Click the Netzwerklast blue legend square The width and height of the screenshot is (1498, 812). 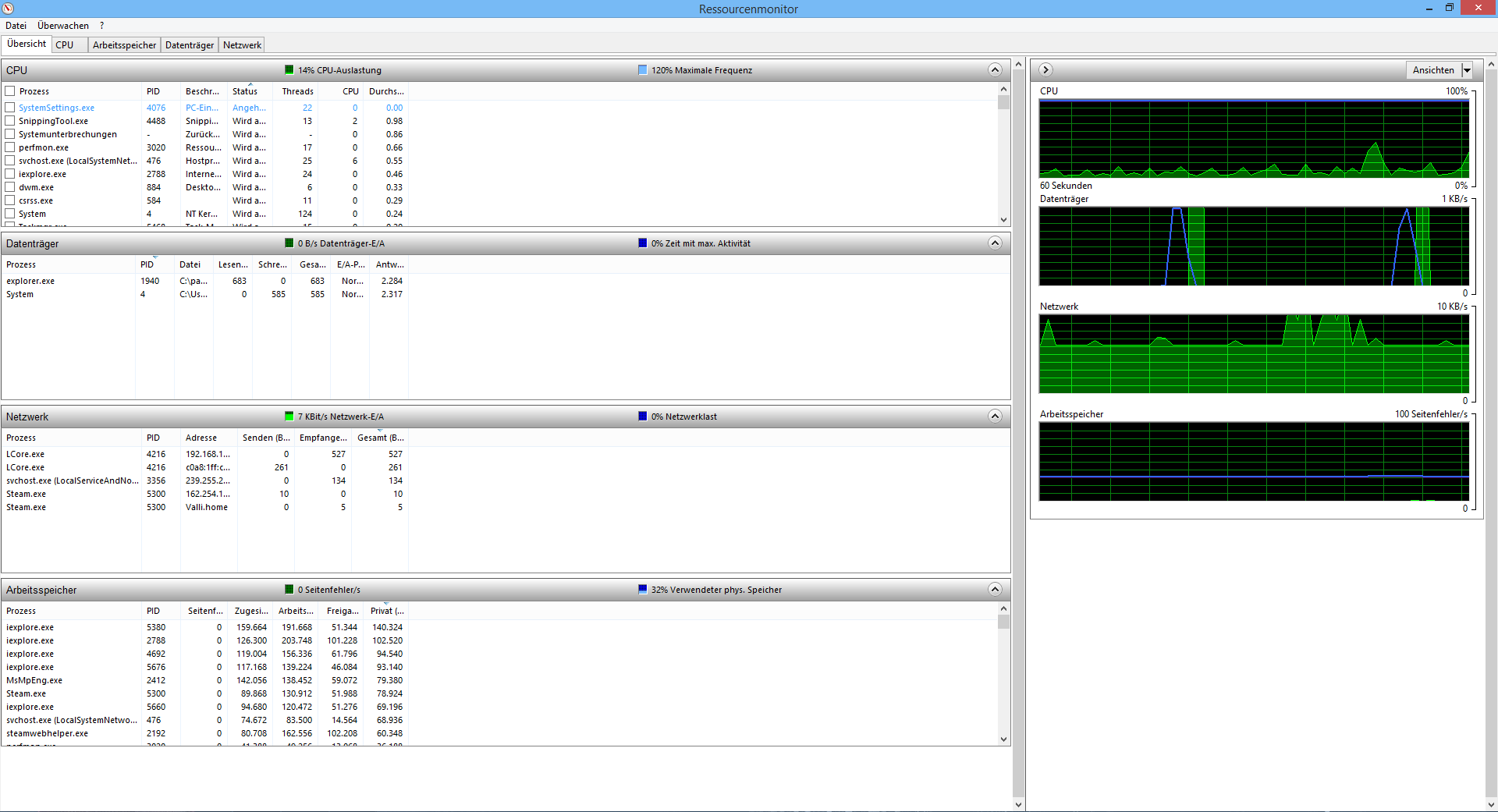click(643, 416)
